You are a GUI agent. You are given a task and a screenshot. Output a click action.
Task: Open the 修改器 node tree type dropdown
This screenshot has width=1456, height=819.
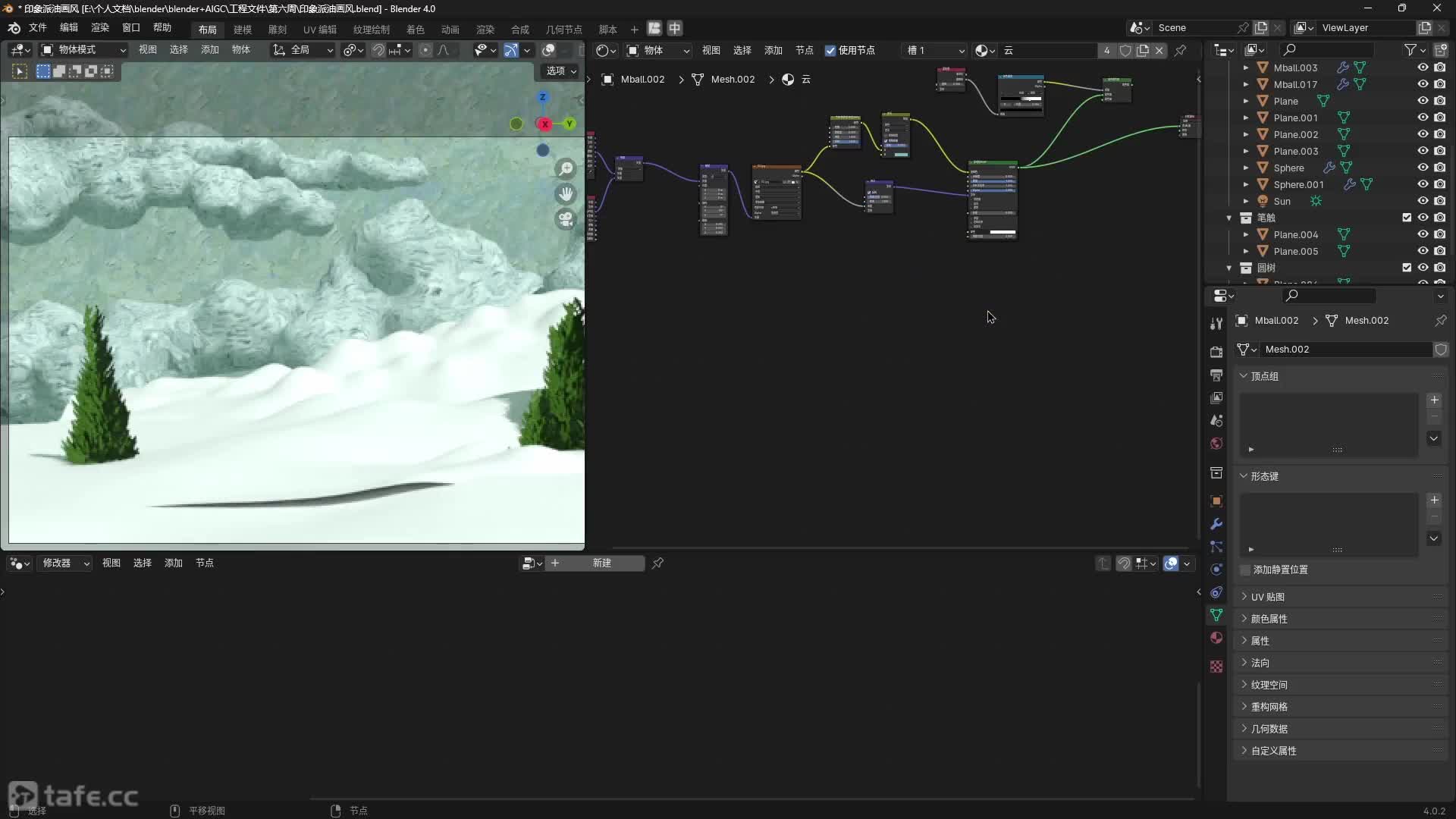click(65, 563)
